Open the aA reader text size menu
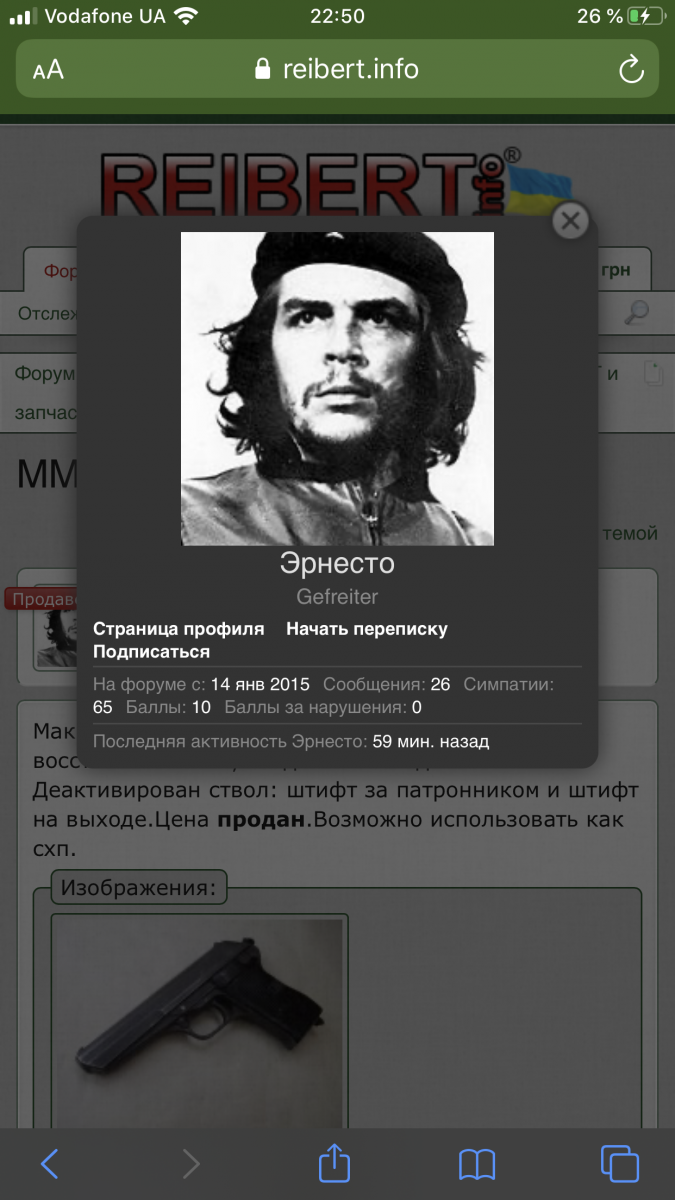Image resolution: width=675 pixels, height=1200 pixels. (x=48, y=69)
